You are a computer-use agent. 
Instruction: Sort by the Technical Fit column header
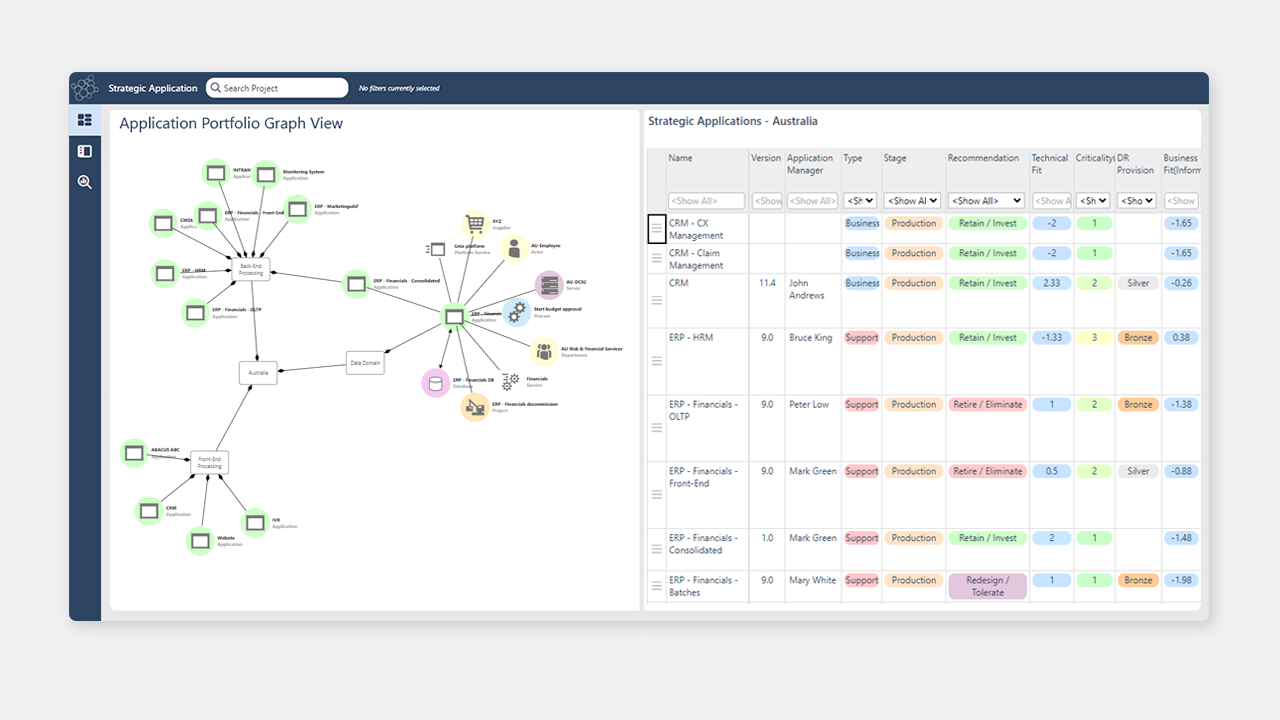(x=1050, y=164)
